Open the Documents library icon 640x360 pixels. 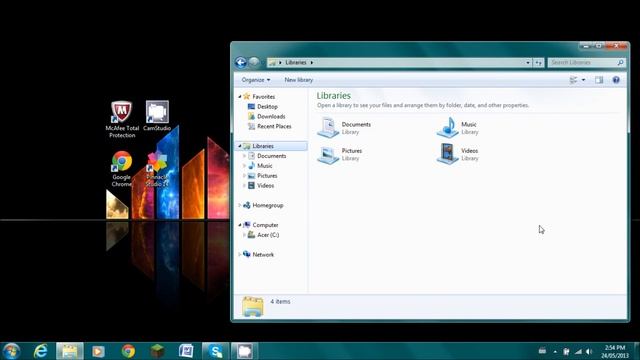pyautogui.click(x=328, y=127)
